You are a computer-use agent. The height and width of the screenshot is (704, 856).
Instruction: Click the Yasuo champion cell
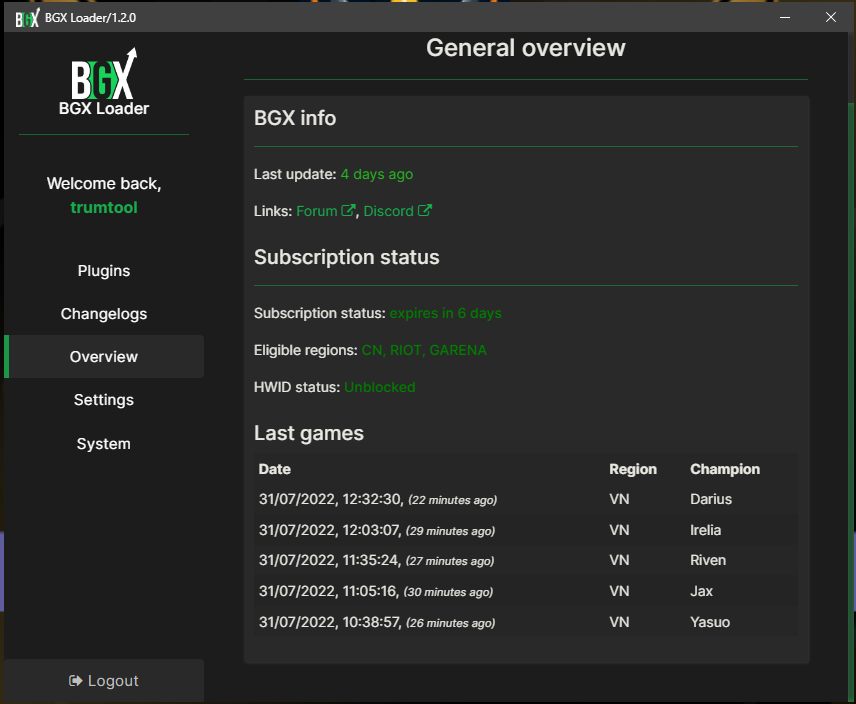[710, 623]
